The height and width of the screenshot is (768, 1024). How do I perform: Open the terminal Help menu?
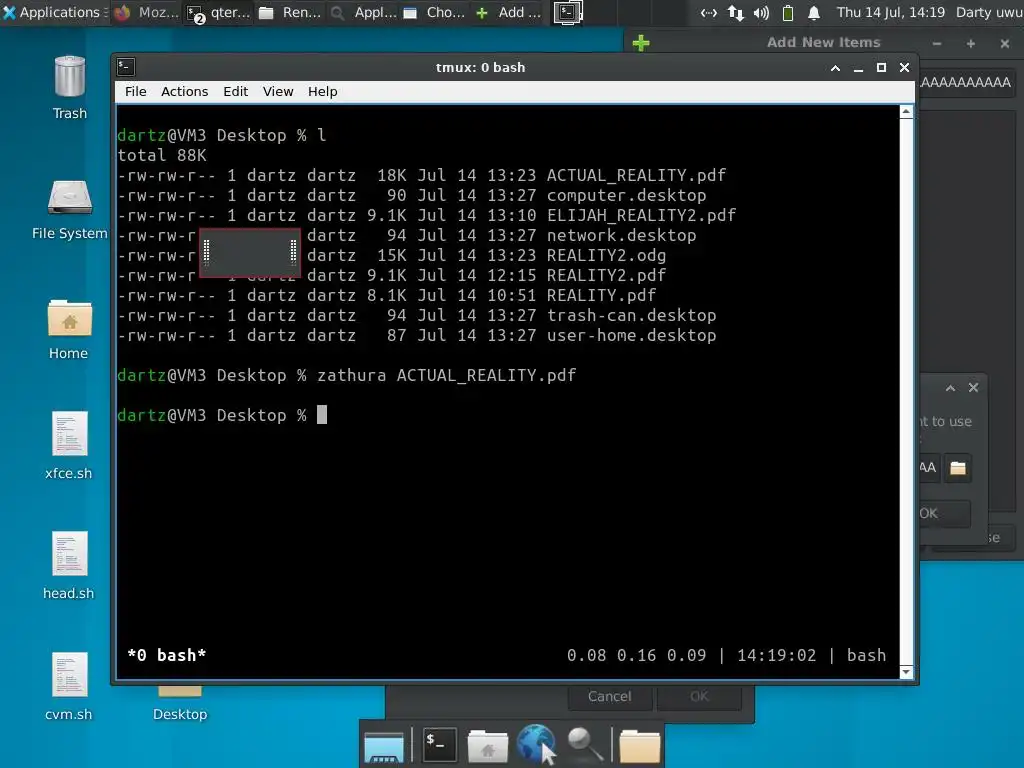323,91
